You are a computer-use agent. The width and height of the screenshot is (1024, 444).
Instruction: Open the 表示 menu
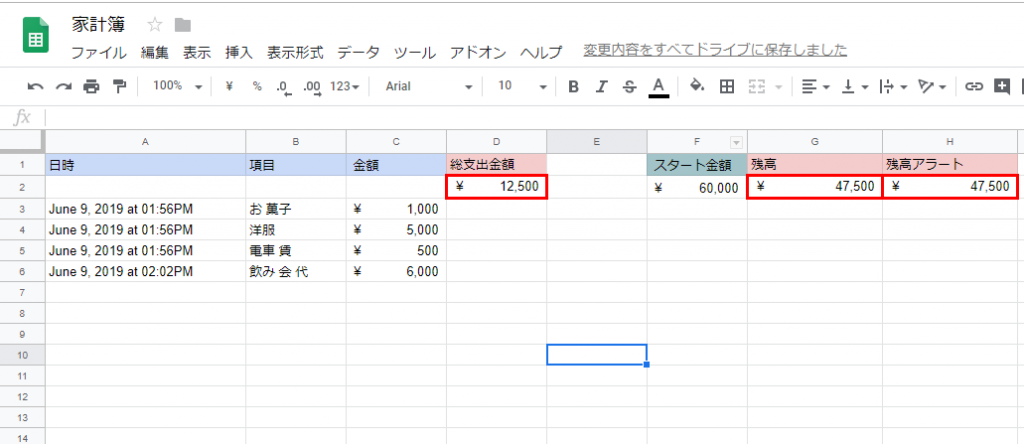(x=197, y=53)
